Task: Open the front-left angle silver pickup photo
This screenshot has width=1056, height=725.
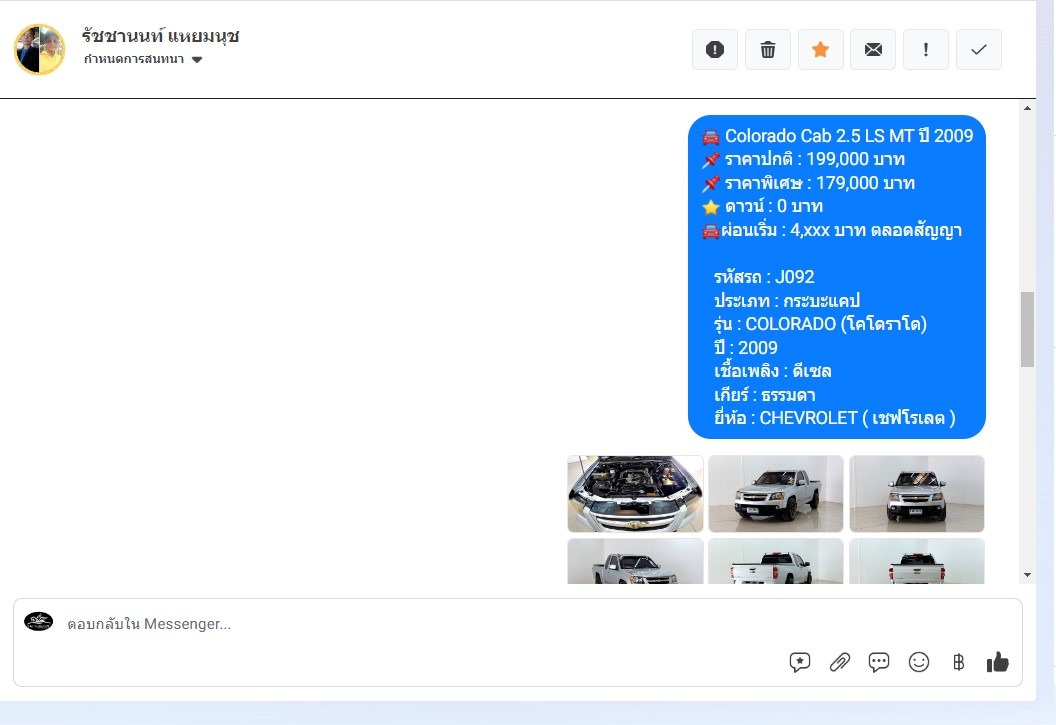Action: pyautogui.click(x=776, y=493)
